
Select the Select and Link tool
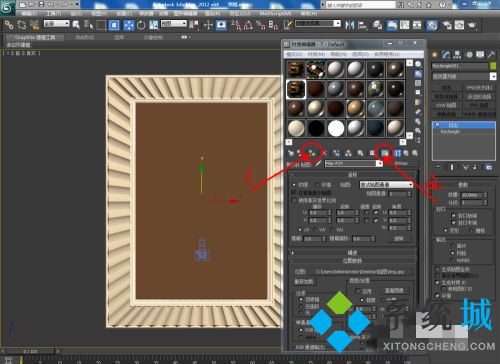9,24
